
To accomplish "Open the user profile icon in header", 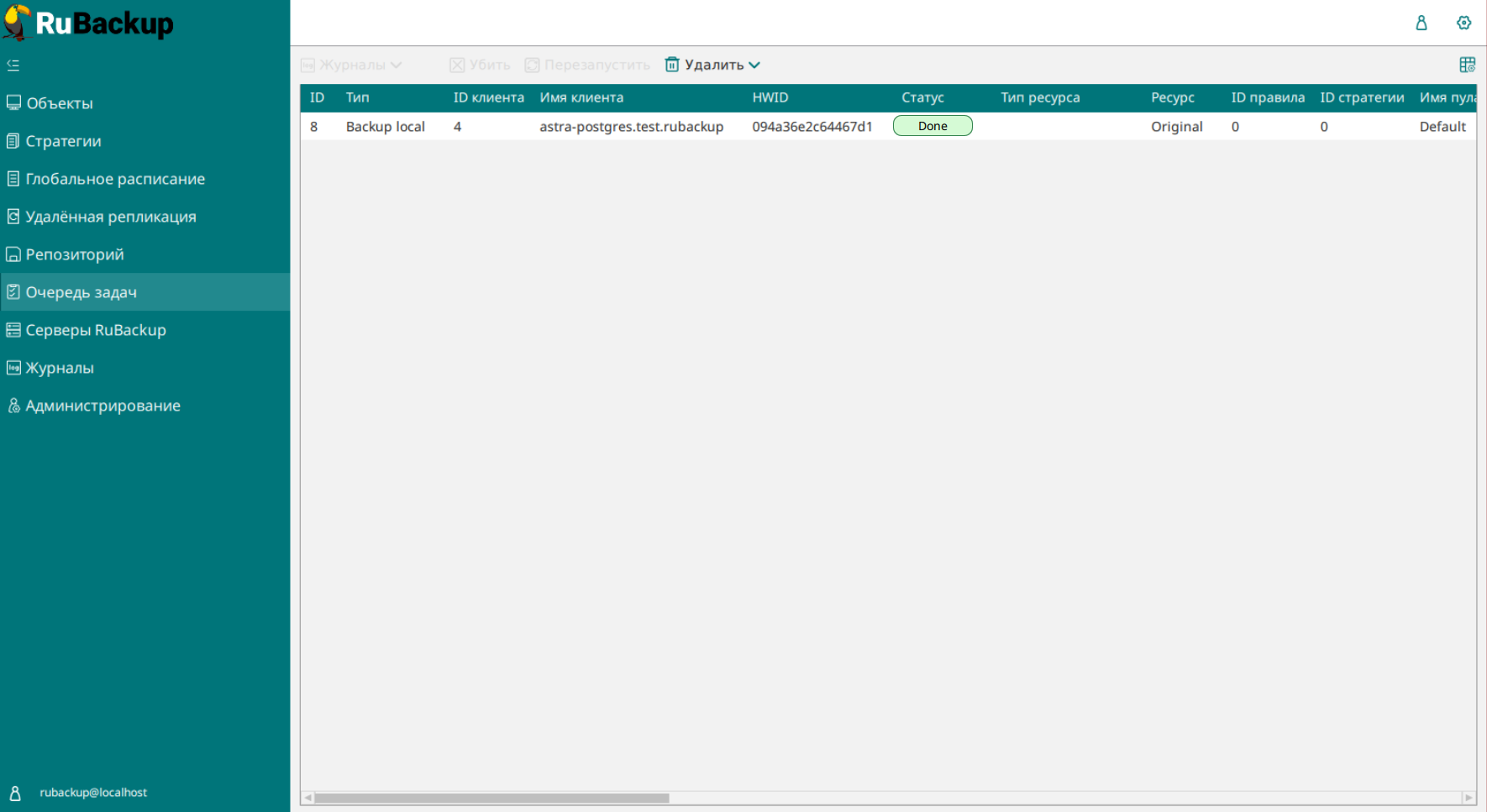I will click(x=1421, y=23).
